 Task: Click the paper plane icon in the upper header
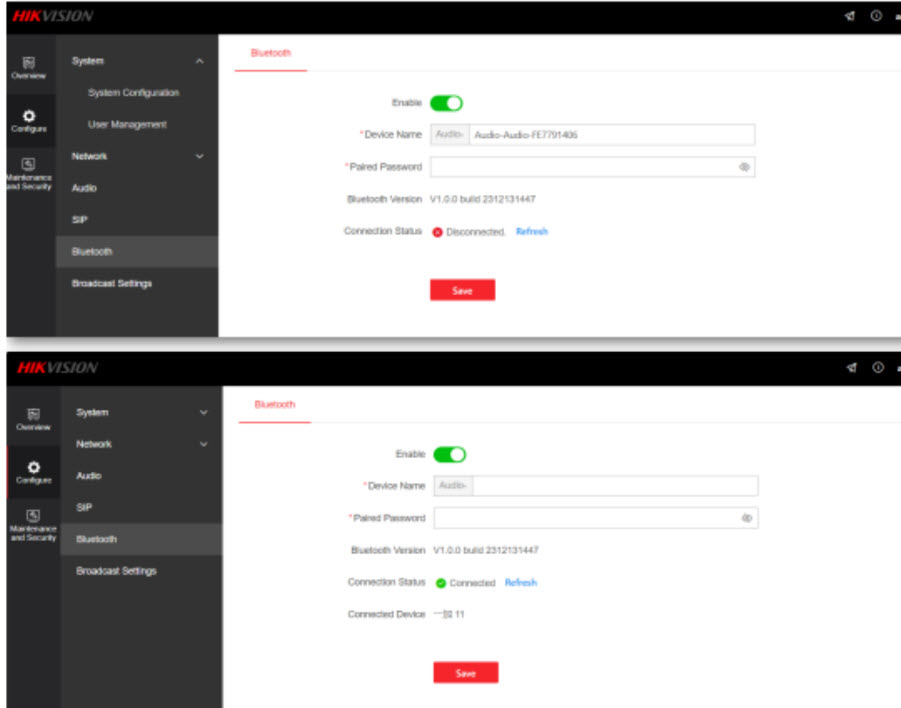point(849,16)
